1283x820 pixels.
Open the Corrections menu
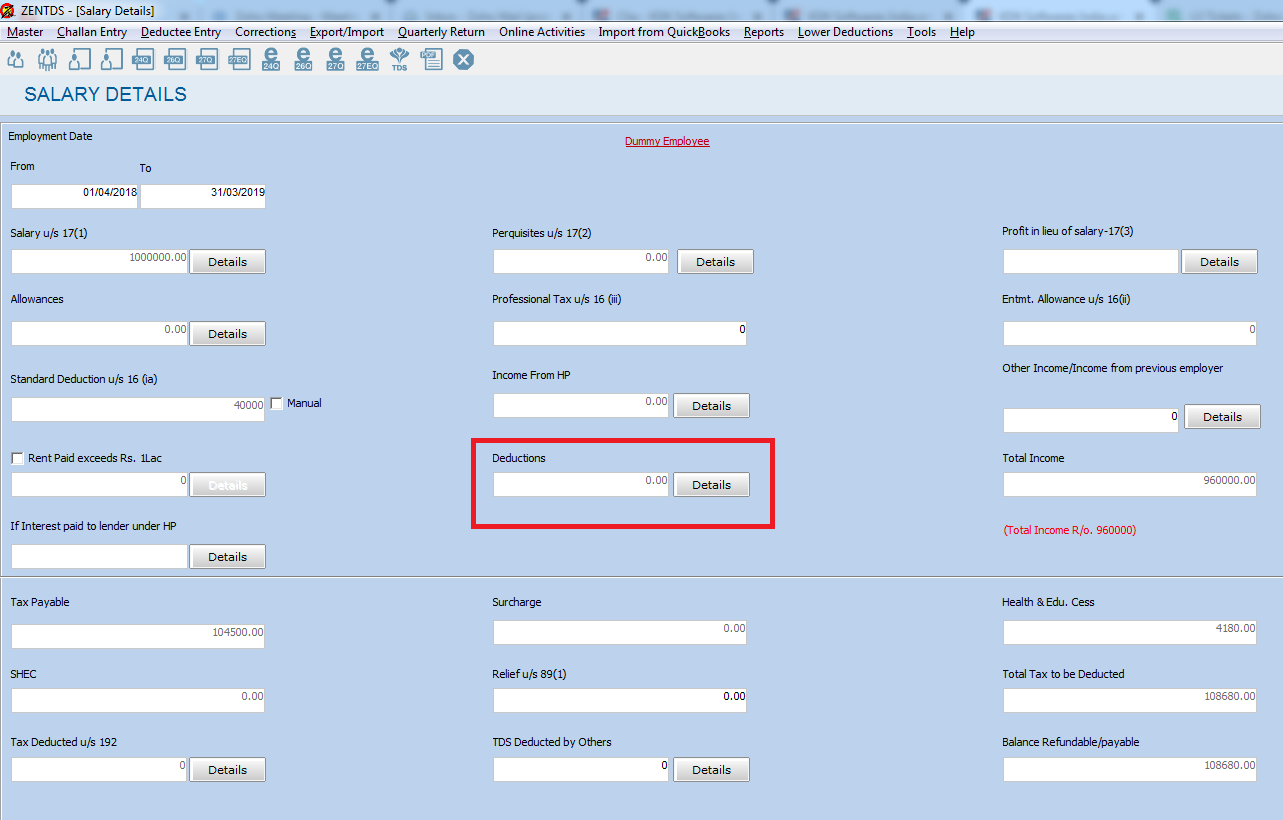point(266,32)
